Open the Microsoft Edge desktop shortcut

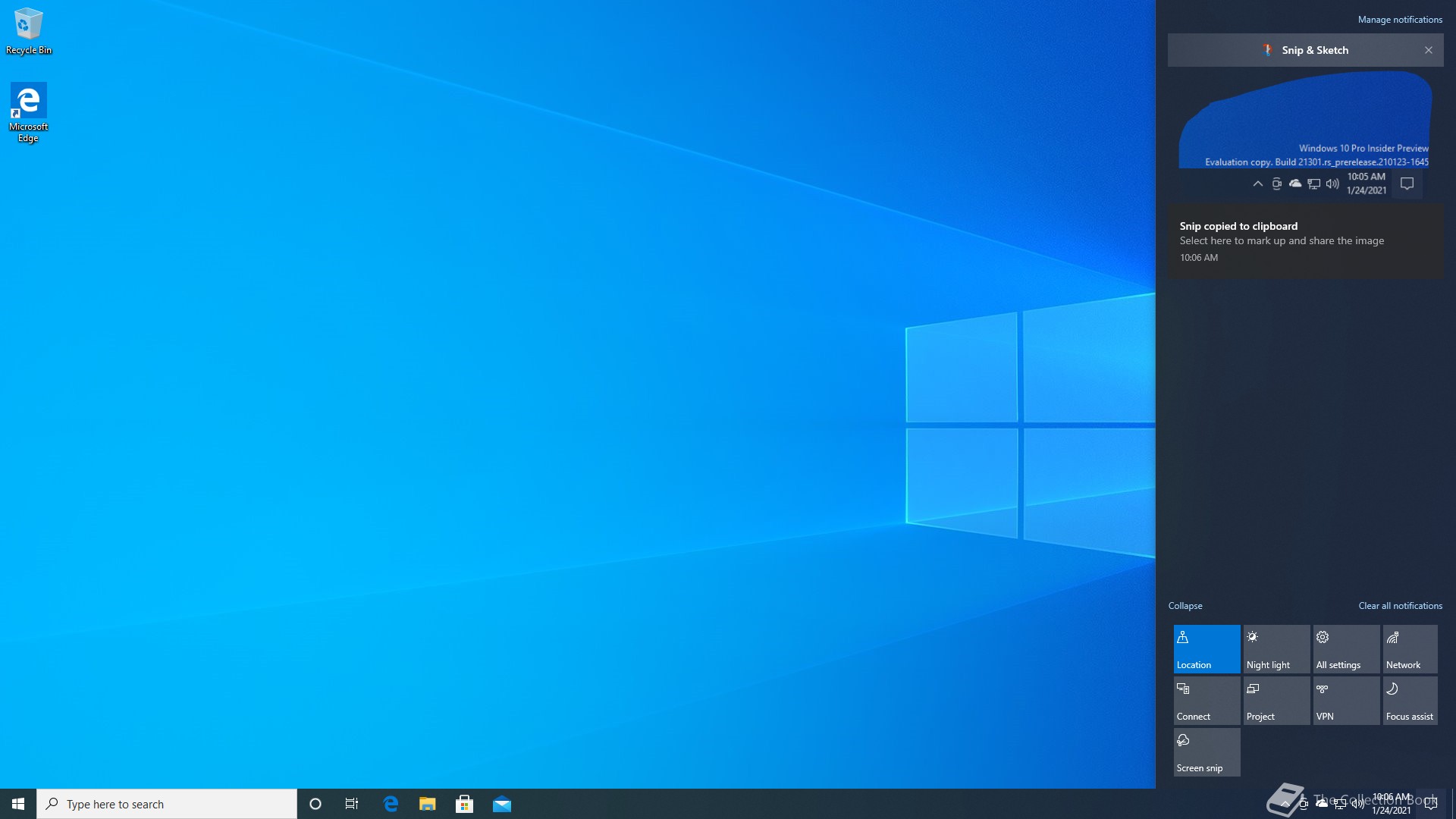click(29, 112)
